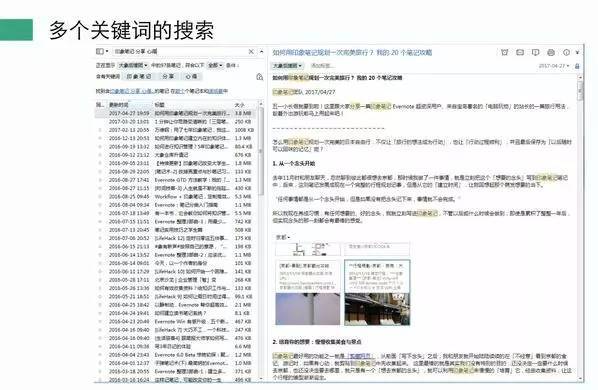598x390 pixels.
Task: Open the 全部 match dropdown in the filter row
Action: 215,65
